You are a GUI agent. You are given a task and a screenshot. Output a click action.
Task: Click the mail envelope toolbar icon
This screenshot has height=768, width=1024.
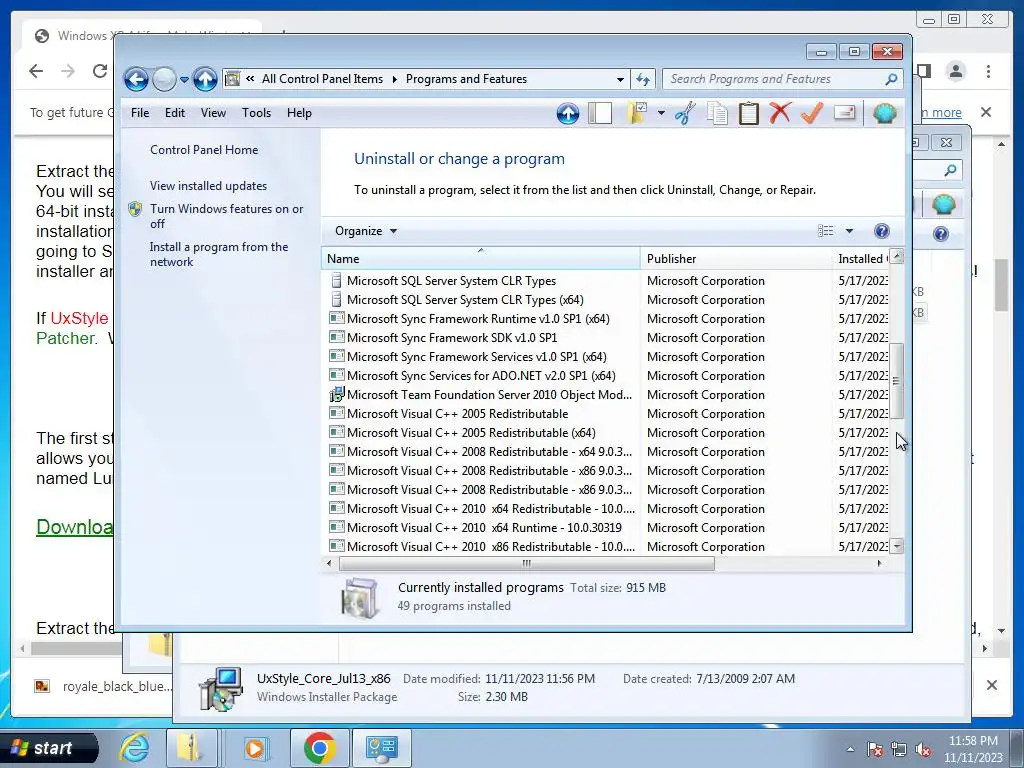pyautogui.click(x=844, y=113)
